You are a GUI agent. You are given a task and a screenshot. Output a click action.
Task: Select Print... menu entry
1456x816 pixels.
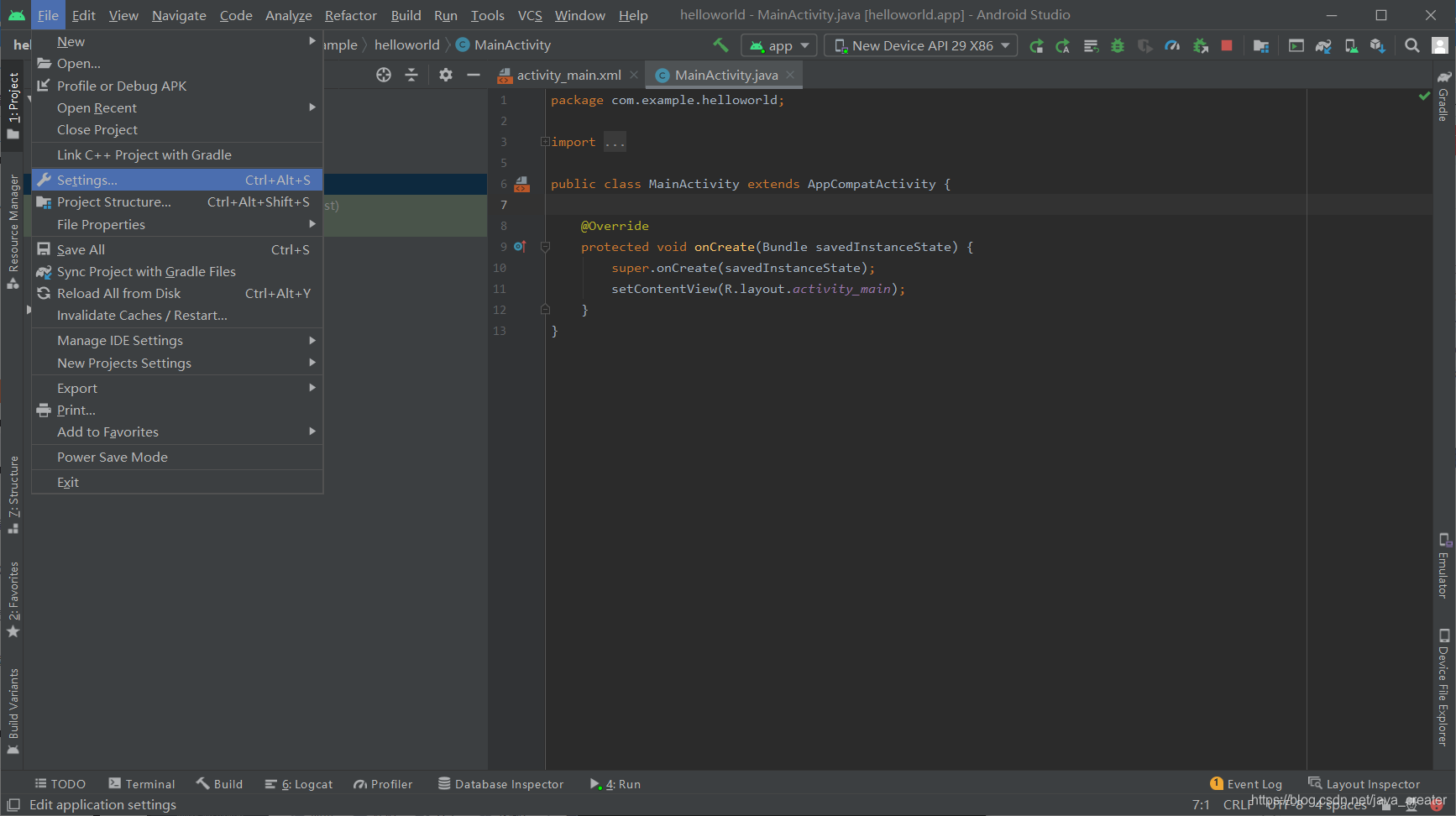(177, 410)
